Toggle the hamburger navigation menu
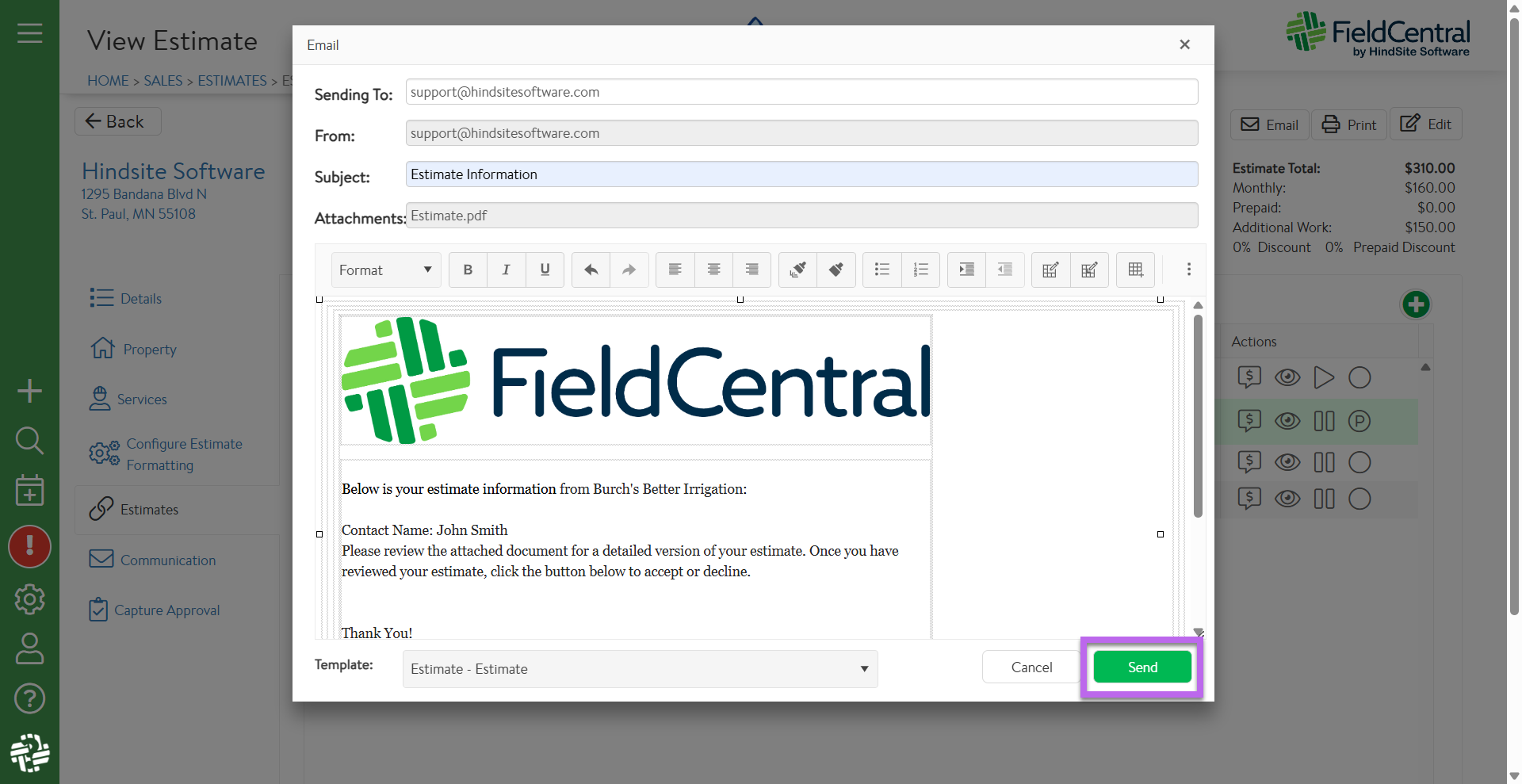 (x=29, y=33)
